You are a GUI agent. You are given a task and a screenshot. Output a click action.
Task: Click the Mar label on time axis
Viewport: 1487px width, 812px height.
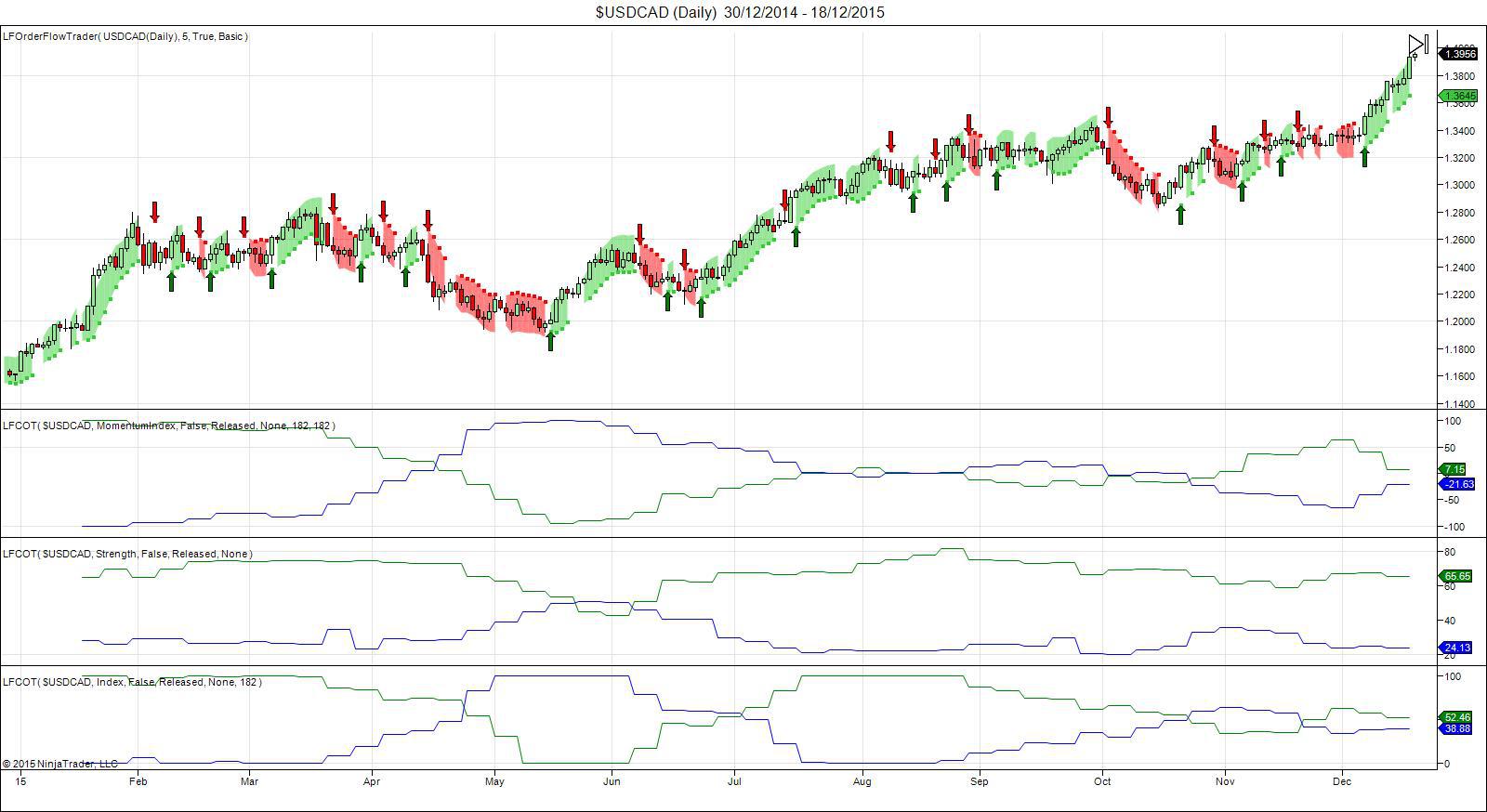tap(249, 782)
